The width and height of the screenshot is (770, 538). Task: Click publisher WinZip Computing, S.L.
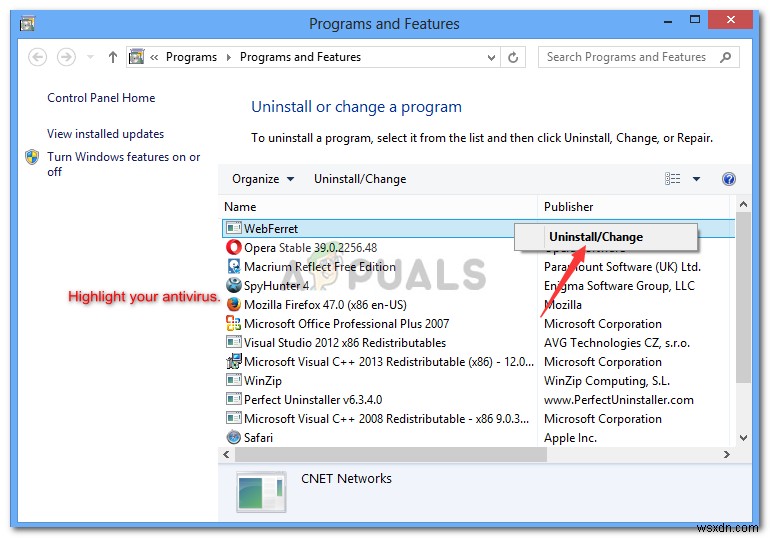pos(606,381)
